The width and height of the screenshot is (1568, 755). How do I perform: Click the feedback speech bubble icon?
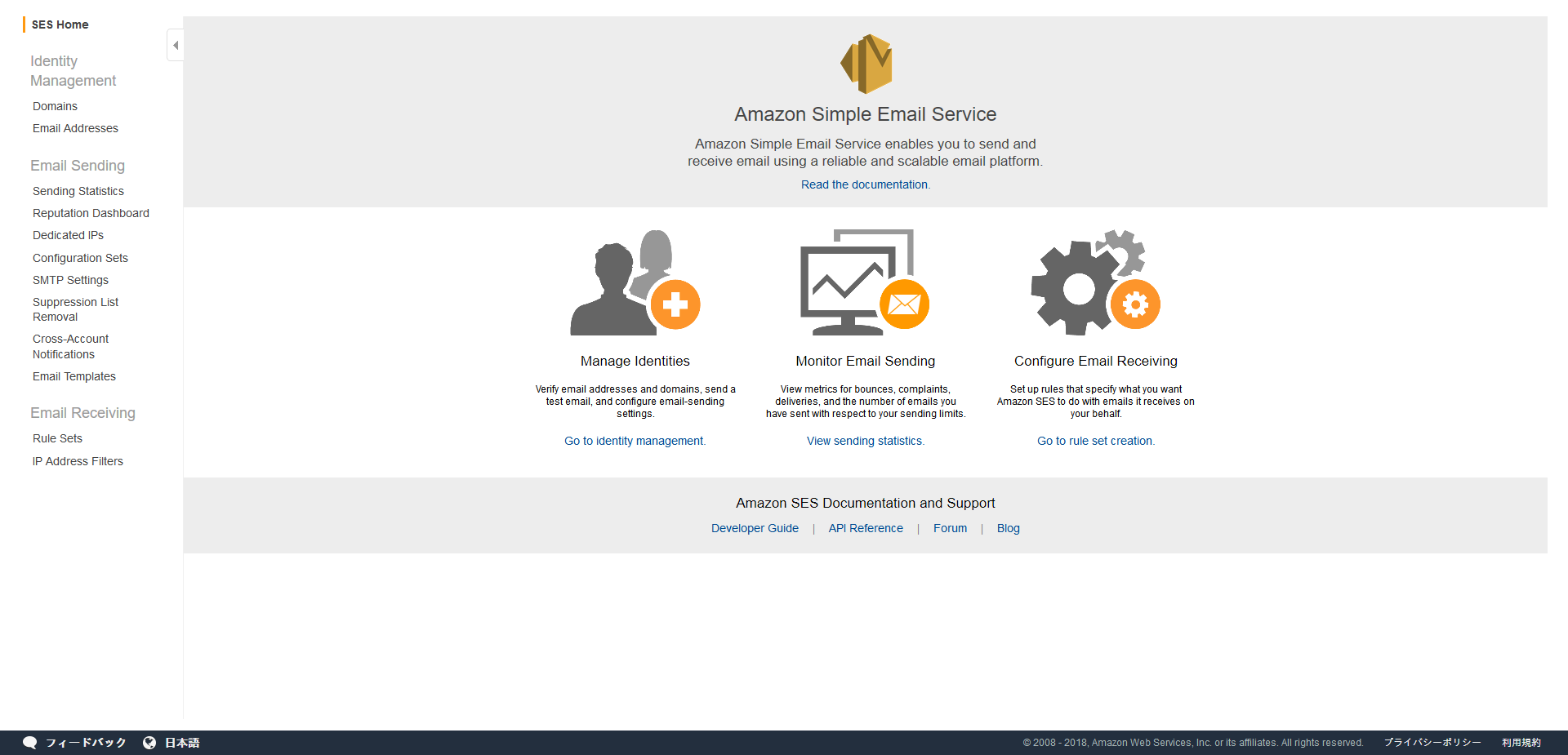pyautogui.click(x=30, y=743)
